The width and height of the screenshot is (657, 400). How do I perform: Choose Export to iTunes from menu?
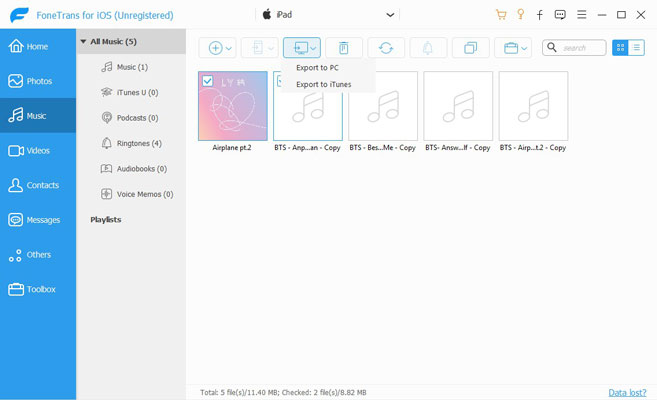[x=323, y=84]
